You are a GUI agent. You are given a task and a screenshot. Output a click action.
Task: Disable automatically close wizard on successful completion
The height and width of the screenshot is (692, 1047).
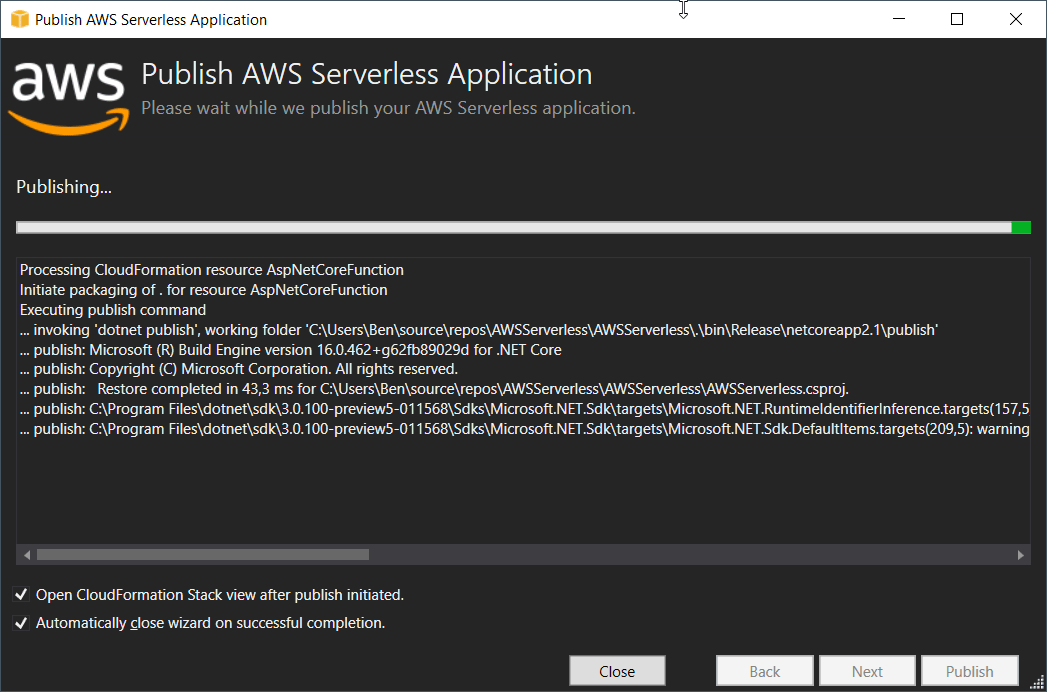pos(21,622)
